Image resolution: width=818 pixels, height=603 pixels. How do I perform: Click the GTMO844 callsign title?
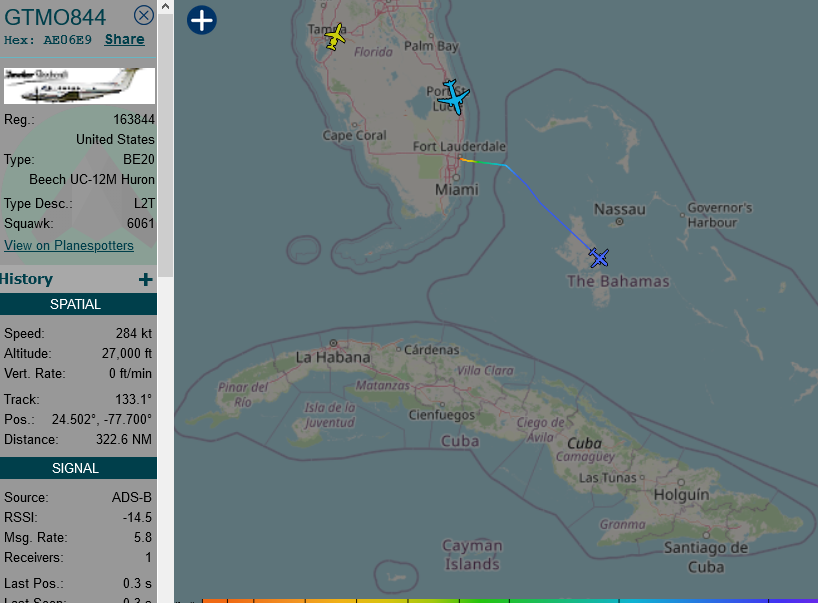point(55,17)
